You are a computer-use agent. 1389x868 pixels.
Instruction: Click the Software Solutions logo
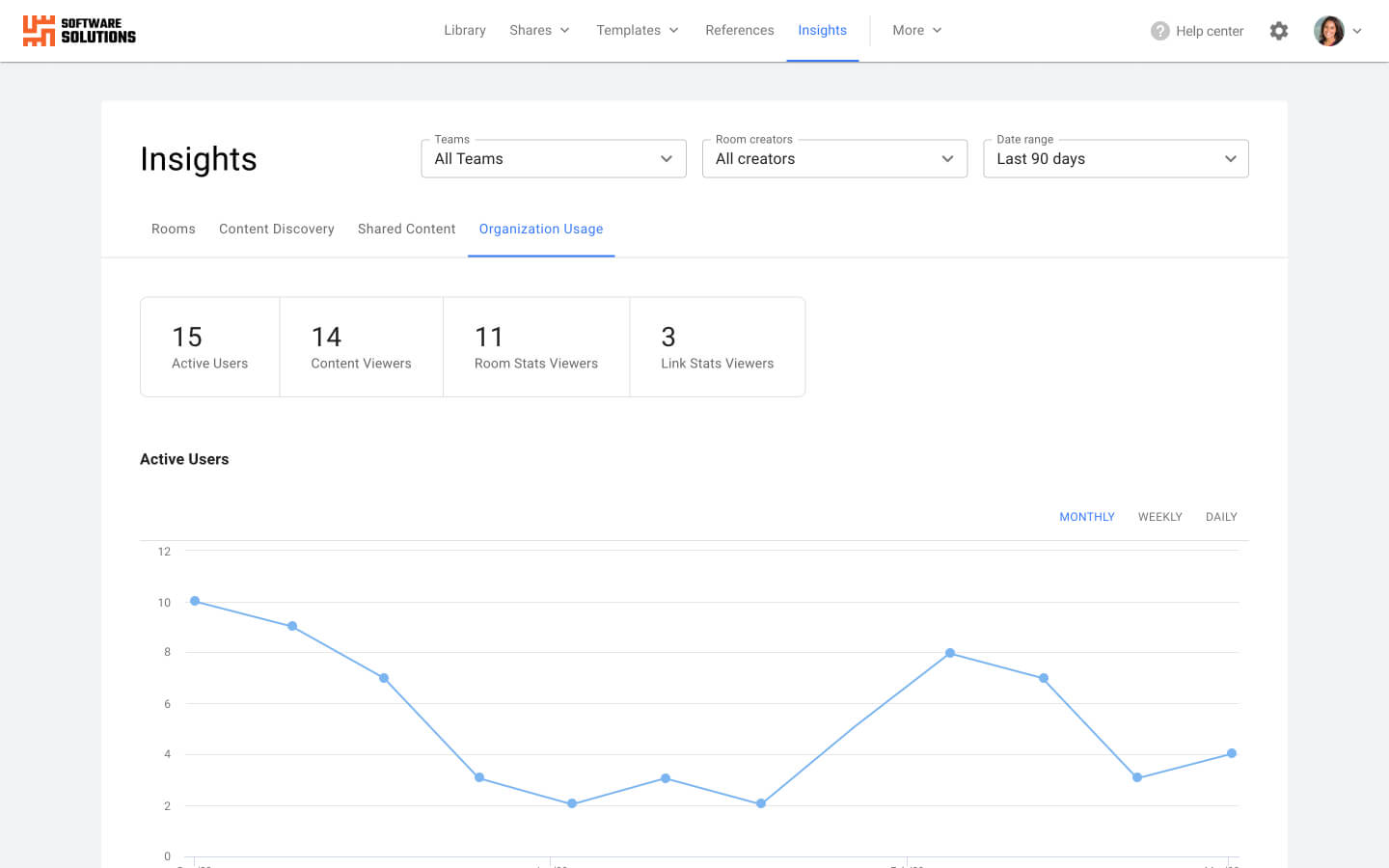(78, 30)
